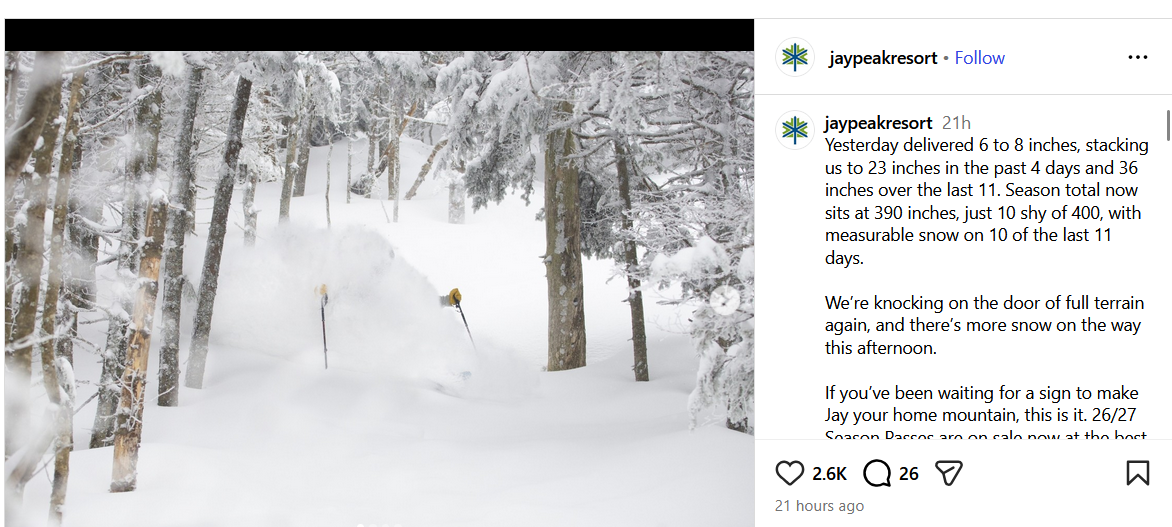The width and height of the screenshot is (1172, 527).
Task: Share the post with the paper plane icon
Action: click(x=948, y=473)
